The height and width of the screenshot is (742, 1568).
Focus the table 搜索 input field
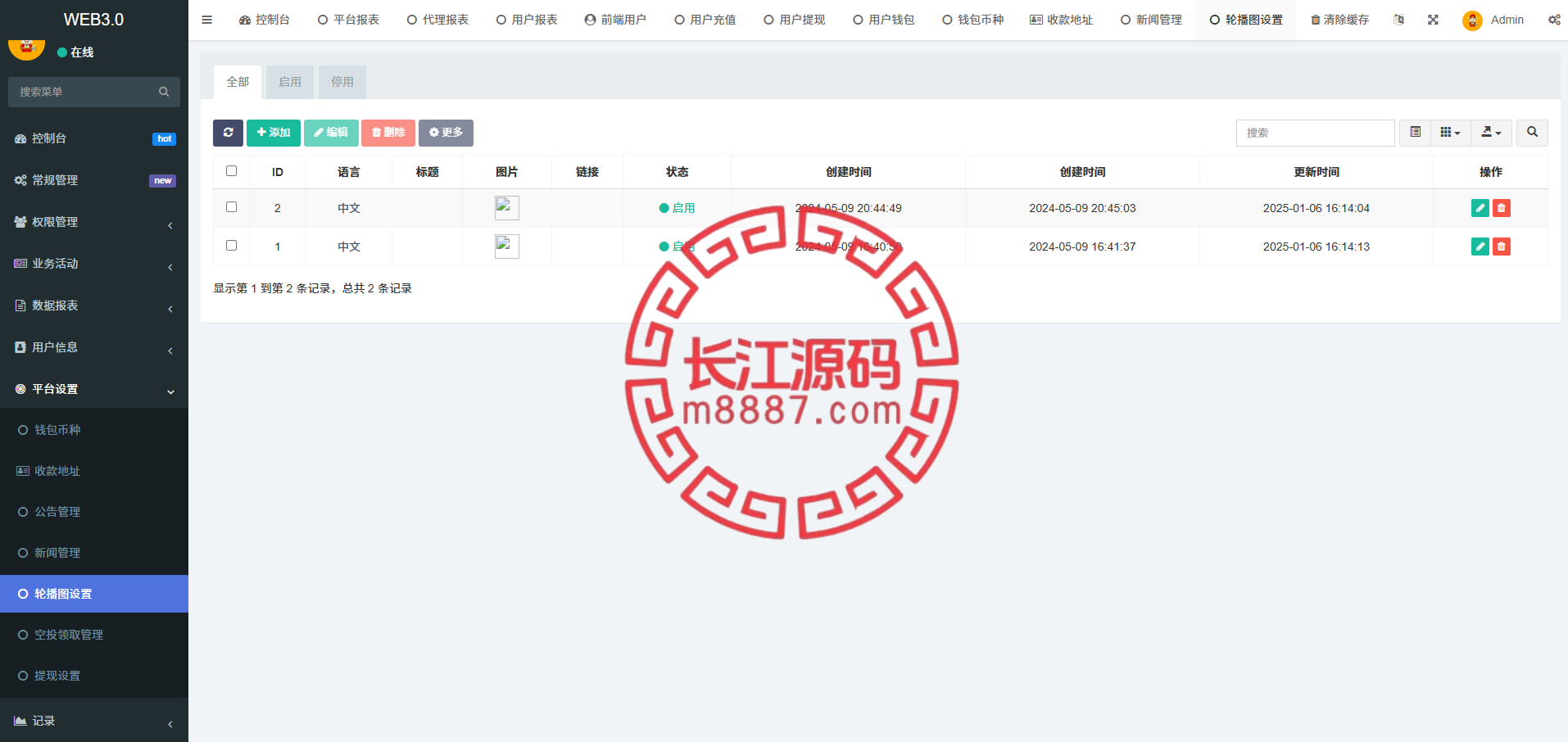click(x=1316, y=133)
